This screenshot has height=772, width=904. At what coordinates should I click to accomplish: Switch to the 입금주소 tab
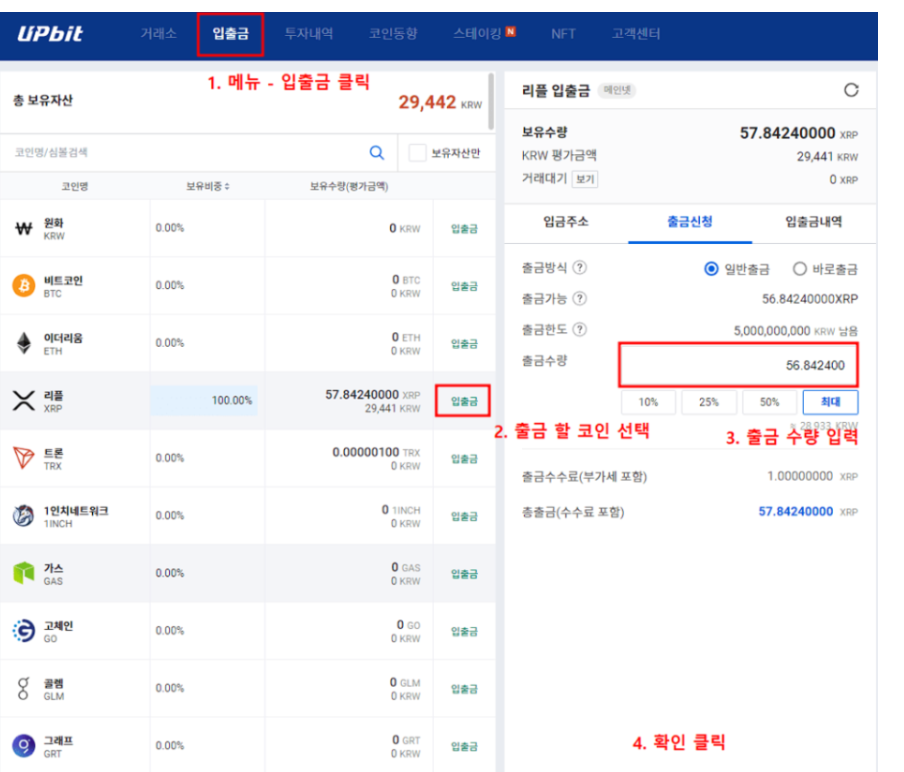click(x=566, y=222)
